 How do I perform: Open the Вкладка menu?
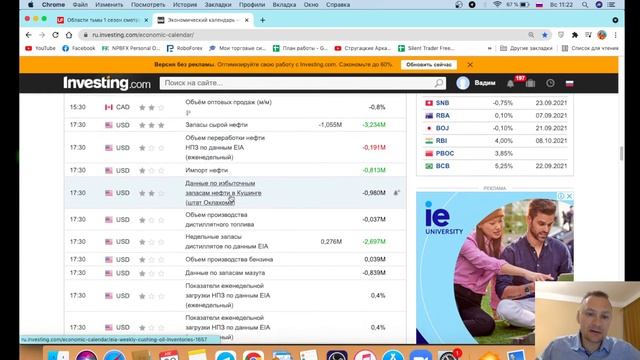284,5
